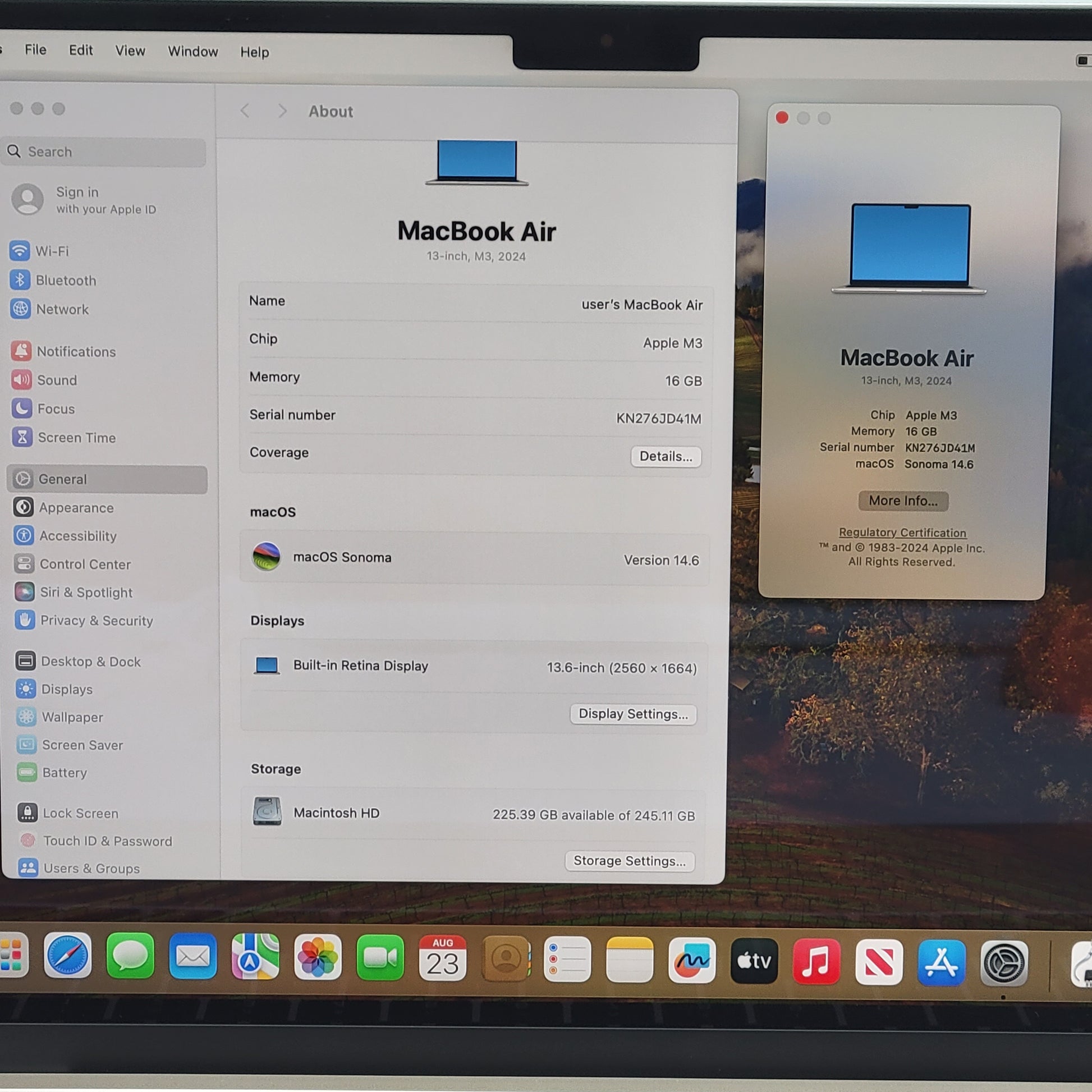Launch App Store from the Dock
Viewport: 1092px width, 1092px height.
(942, 962)
